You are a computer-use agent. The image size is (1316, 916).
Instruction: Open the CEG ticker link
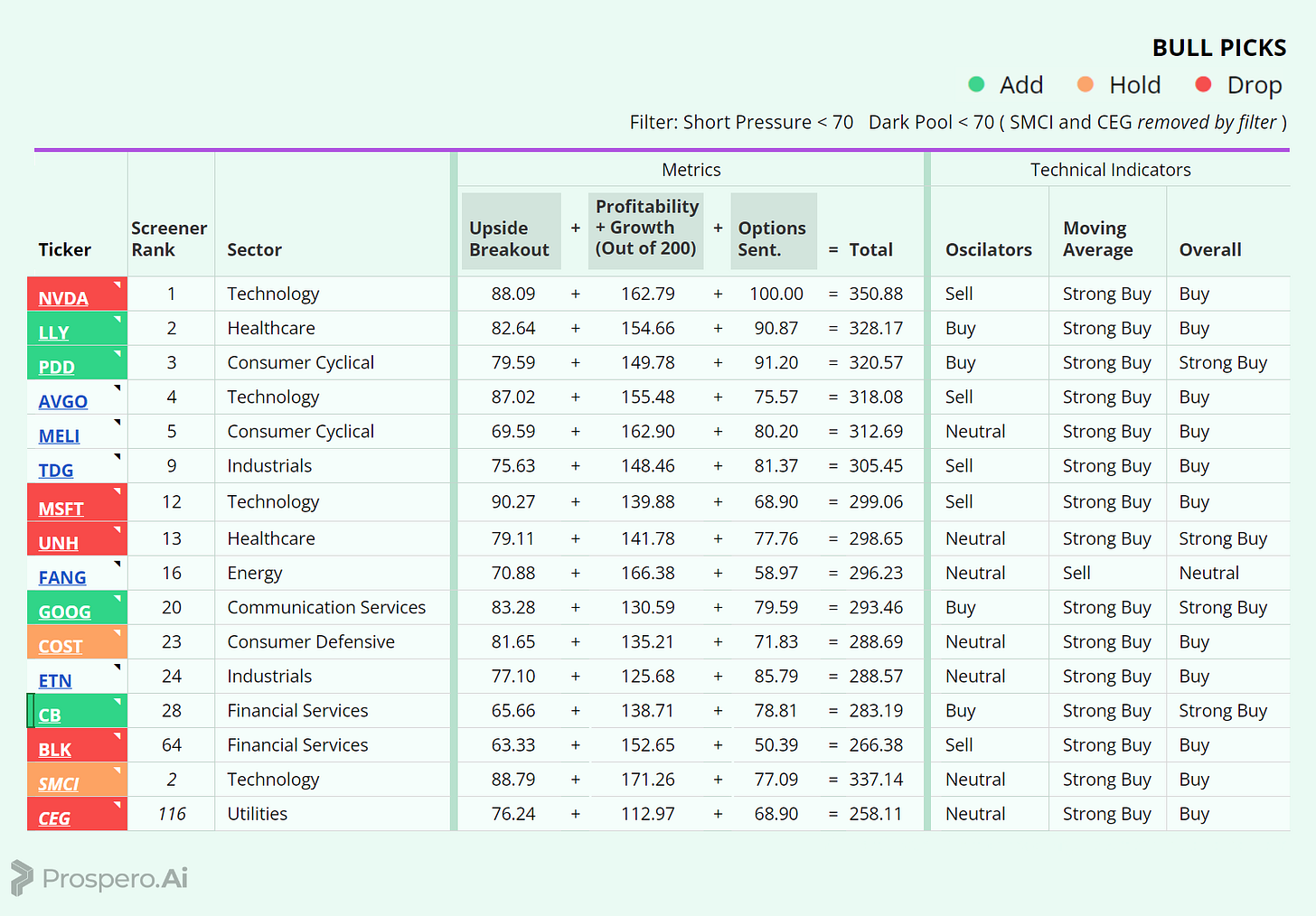coord(54,818)
